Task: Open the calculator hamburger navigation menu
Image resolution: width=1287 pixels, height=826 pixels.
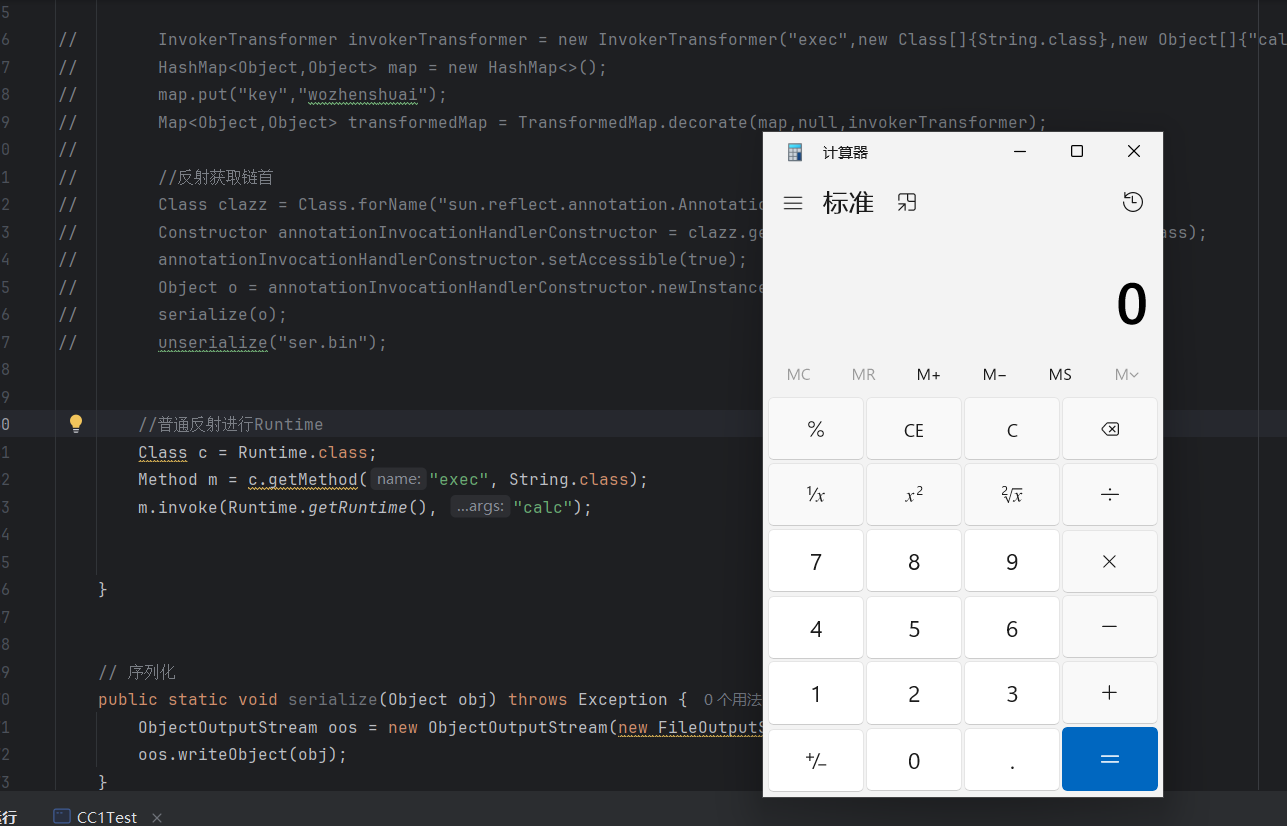Action: tap(793, 203)
